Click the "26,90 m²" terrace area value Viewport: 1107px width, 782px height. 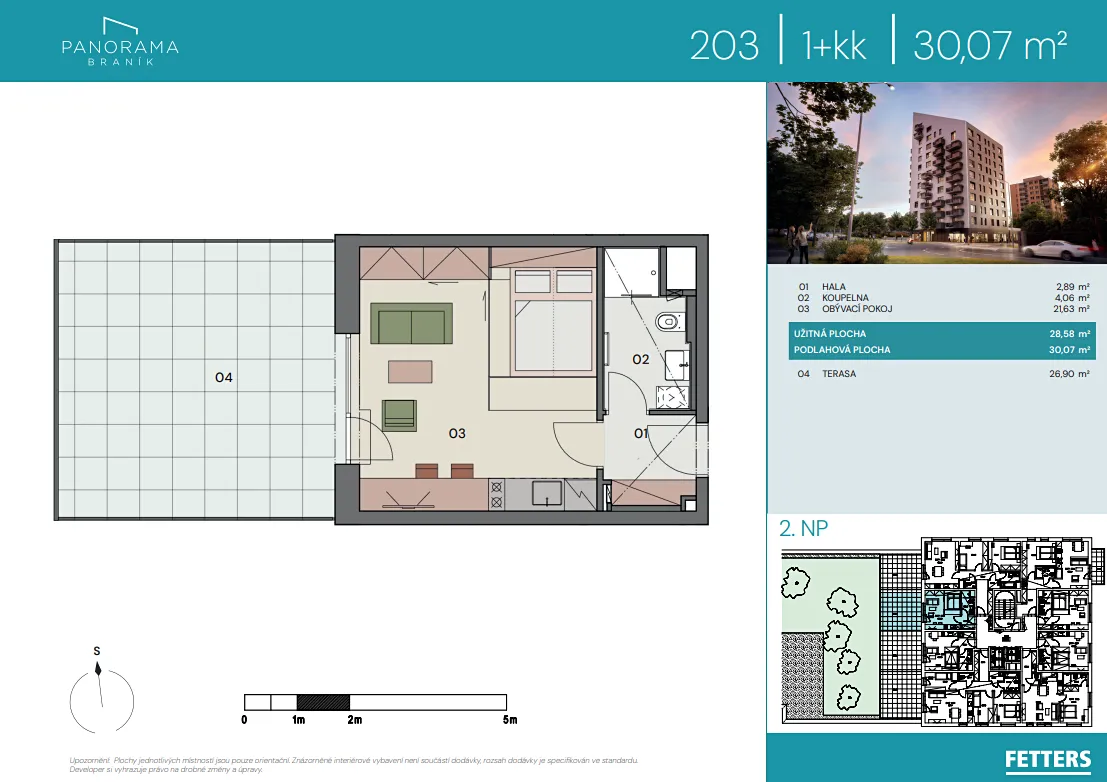1070,373
